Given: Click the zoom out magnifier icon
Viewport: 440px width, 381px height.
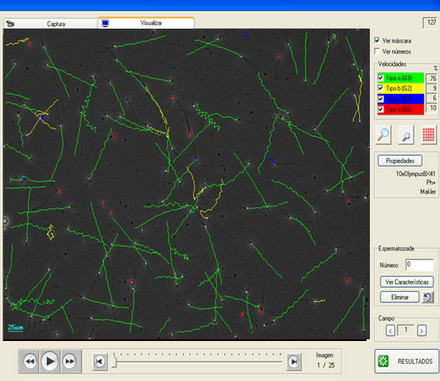Looking at the screenshot, I should tap(406, 135).
